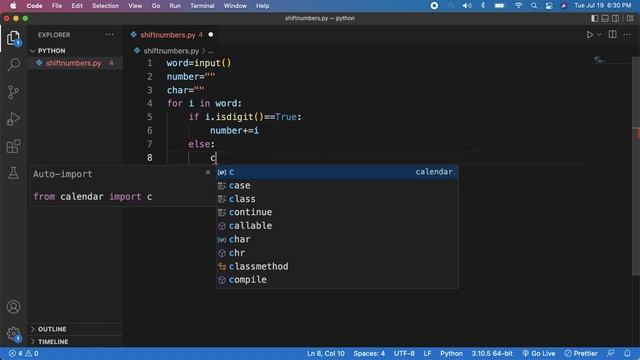Open the Selection menu
This screenshot has width=640, height=360.
point(105,6)
